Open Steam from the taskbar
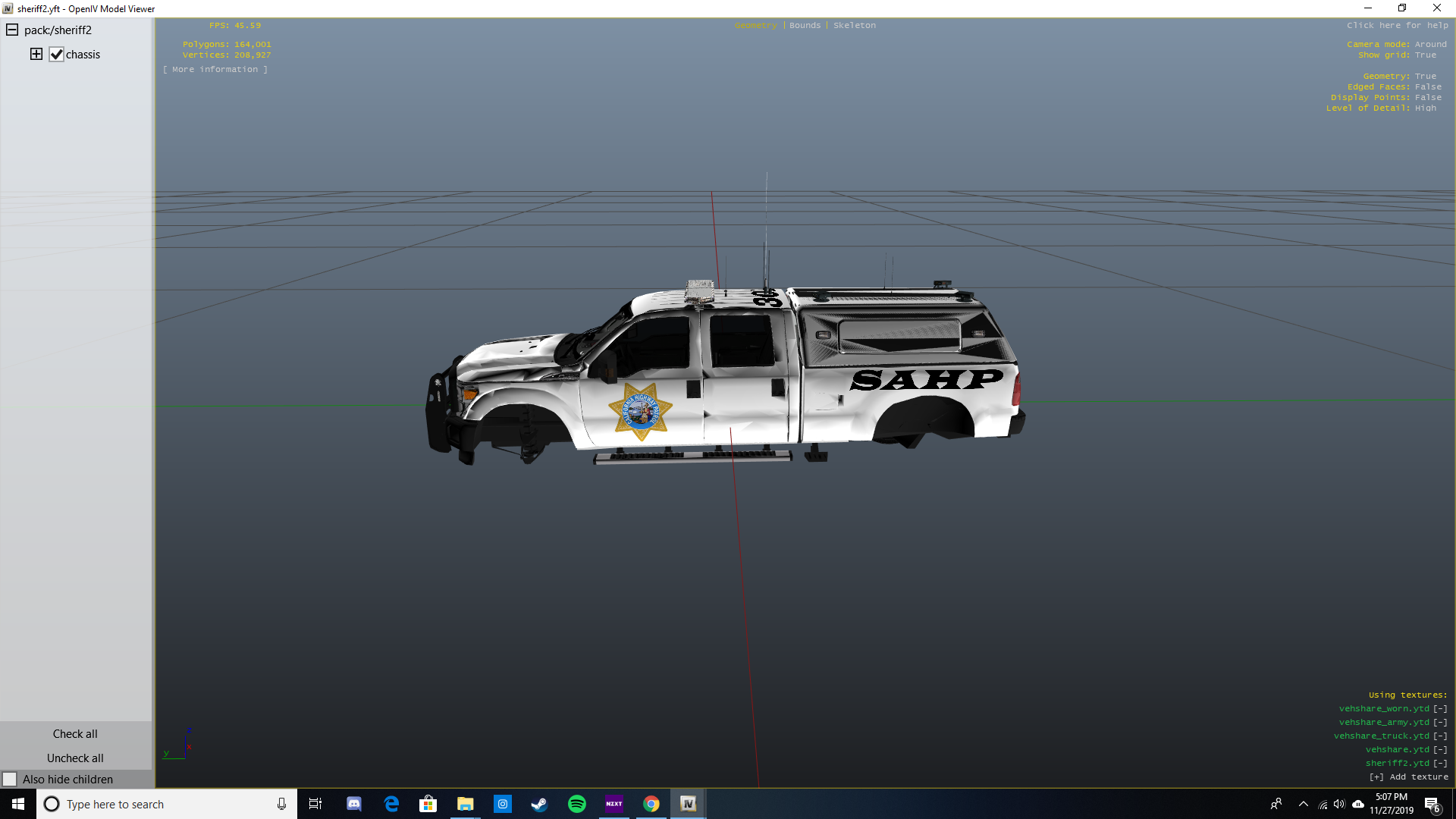 click(539, 804)
